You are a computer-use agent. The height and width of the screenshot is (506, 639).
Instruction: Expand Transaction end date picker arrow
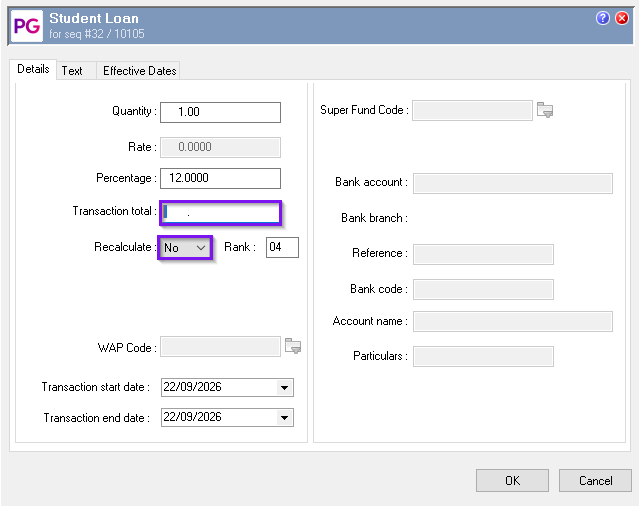tap(284, 418)
